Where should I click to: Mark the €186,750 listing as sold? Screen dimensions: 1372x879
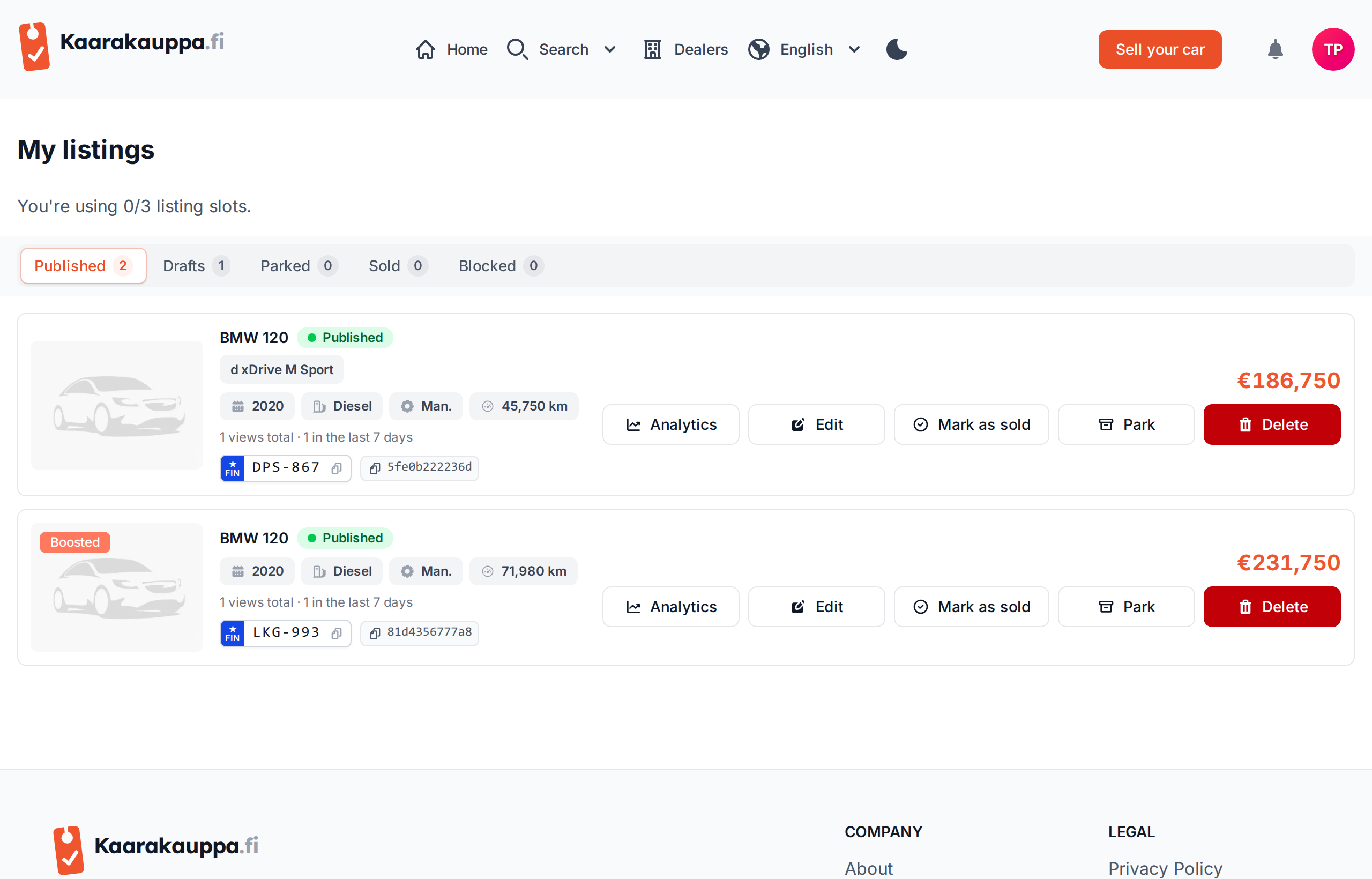971,424
